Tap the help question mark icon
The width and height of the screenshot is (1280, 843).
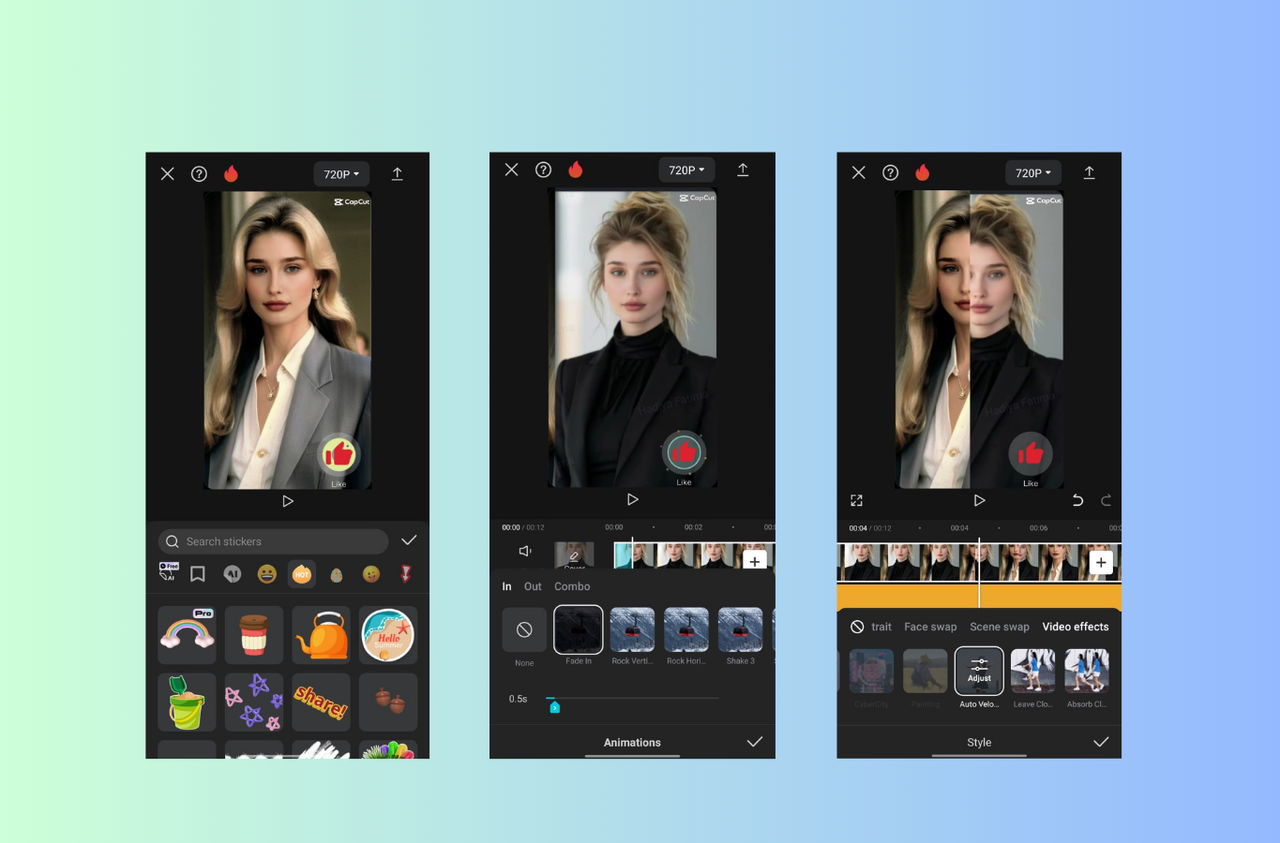(x=199, y=173)
